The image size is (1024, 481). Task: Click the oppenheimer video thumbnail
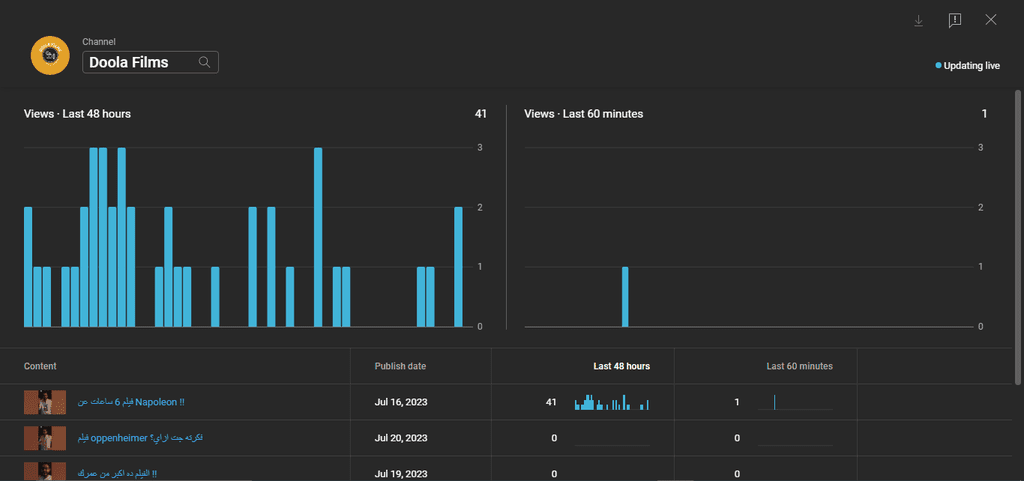point(45,438)
